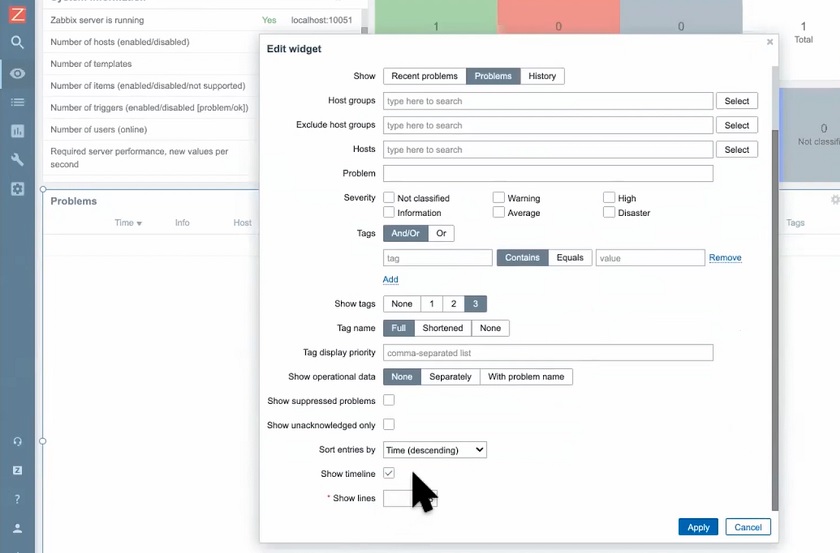This screenshot has height=553, width=840.
Task: Click Problems widget gear icon at right edge
Action: [x=835, y=200]
